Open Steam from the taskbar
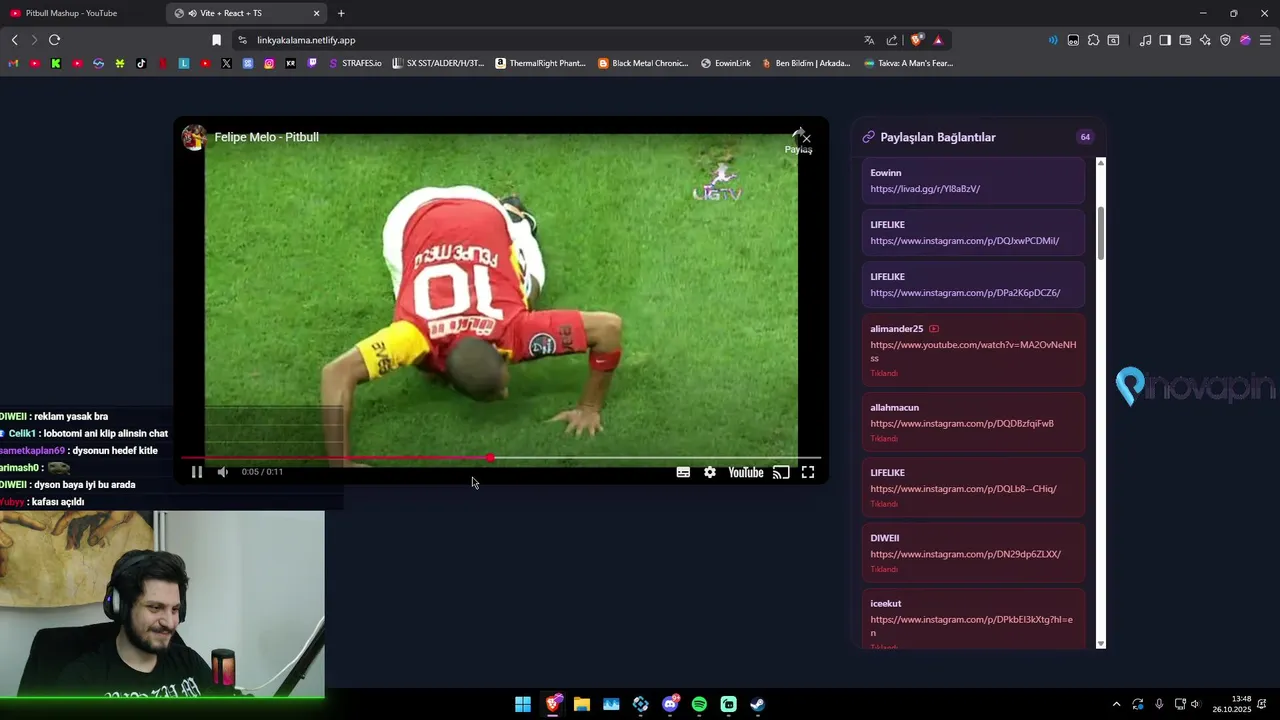 758,704
